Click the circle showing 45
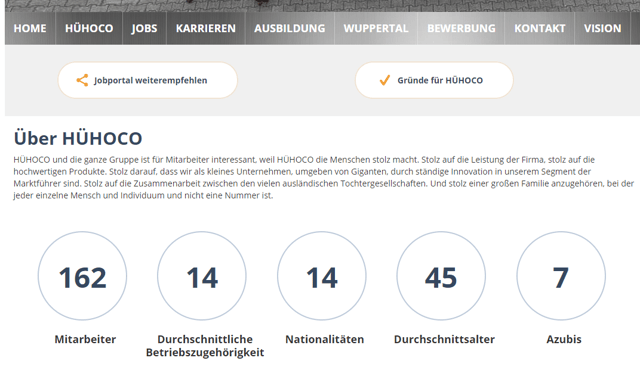Viewport: 640px width, 367px height. tap(441, 276)
